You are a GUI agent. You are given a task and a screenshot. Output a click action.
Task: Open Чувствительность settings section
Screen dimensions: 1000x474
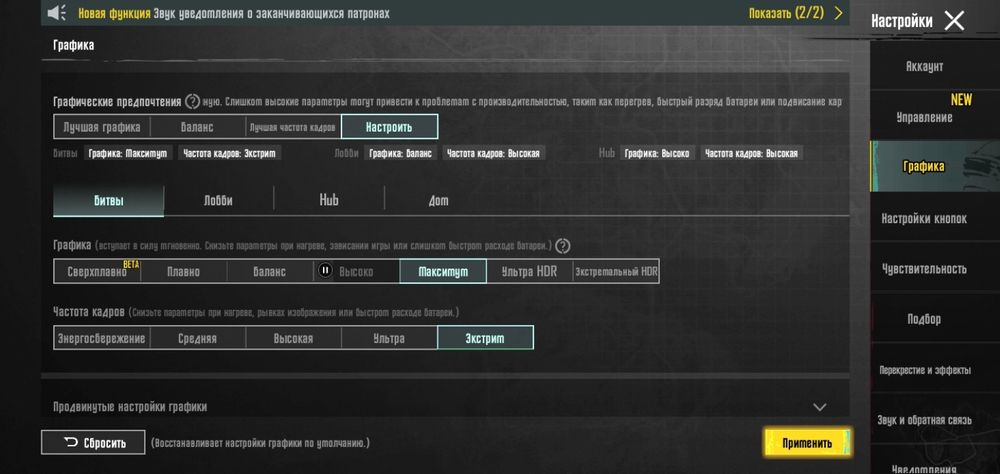(x=924, y=269)
